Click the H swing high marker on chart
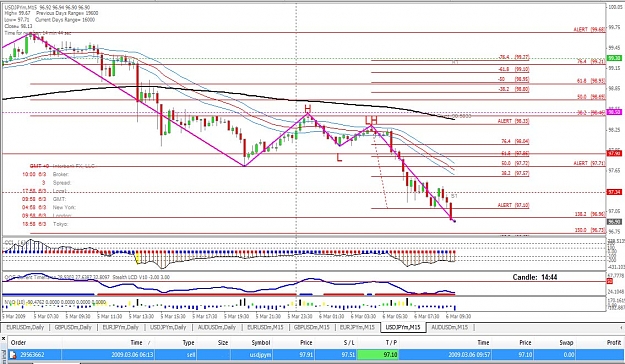The width and height of the screenshot is (625, 364). pos(307,108)
